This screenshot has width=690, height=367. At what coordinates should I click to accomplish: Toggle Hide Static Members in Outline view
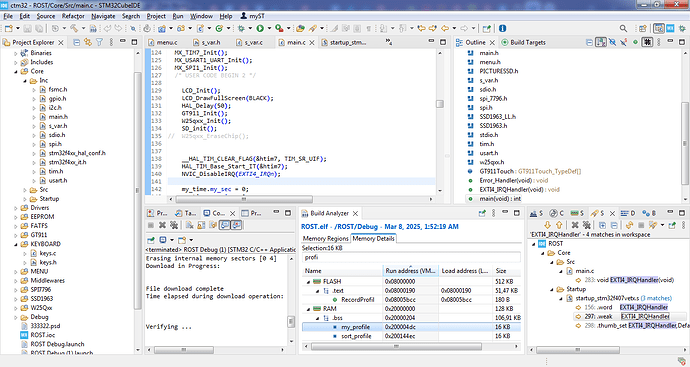pos(624,42)
